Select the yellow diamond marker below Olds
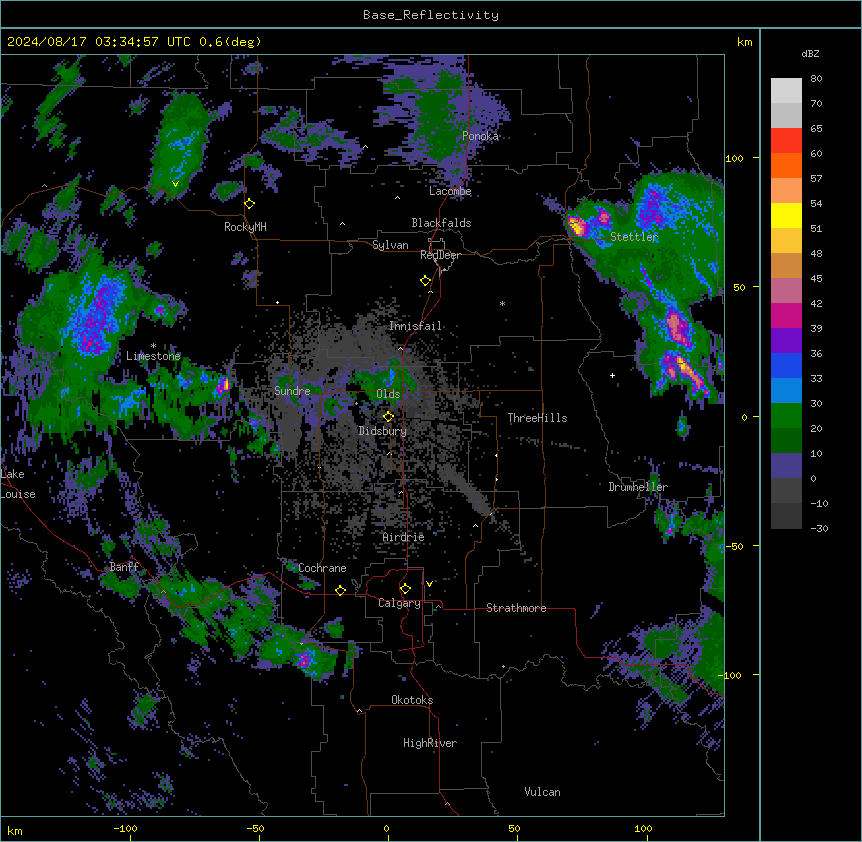The height and width of the screenshot is (842, 862). pyautogui.click(x=389, y=417)
